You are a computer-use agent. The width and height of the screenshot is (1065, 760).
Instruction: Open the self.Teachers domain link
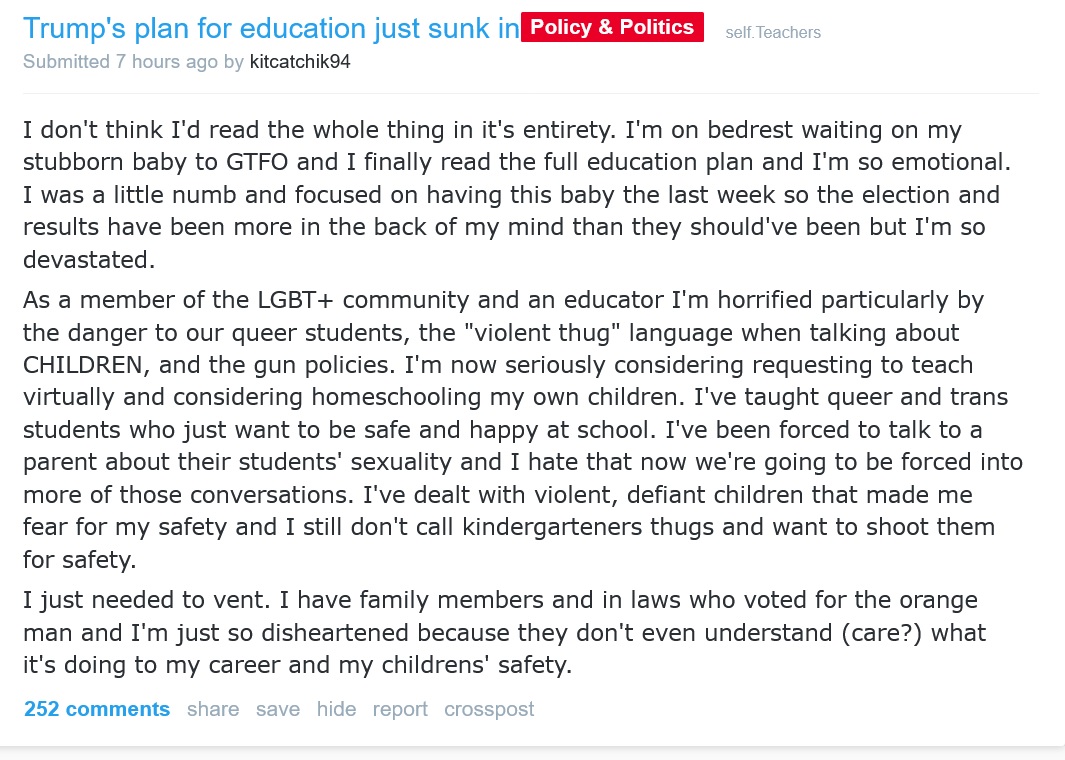click(x=773, y=33)
